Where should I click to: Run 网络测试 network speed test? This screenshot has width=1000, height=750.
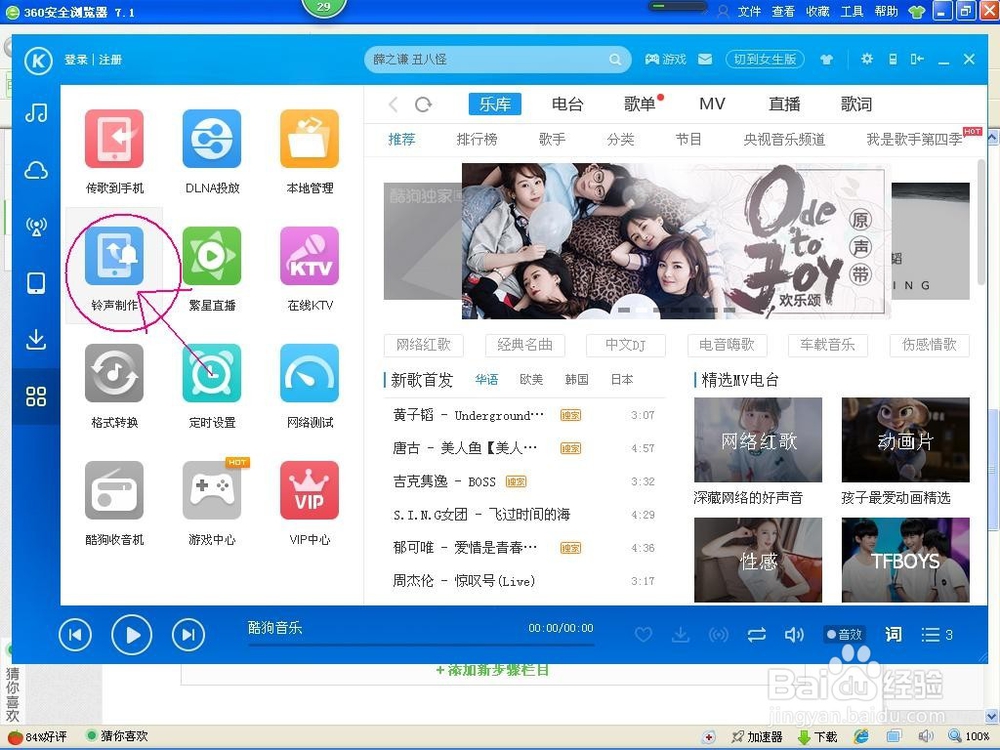309,373
